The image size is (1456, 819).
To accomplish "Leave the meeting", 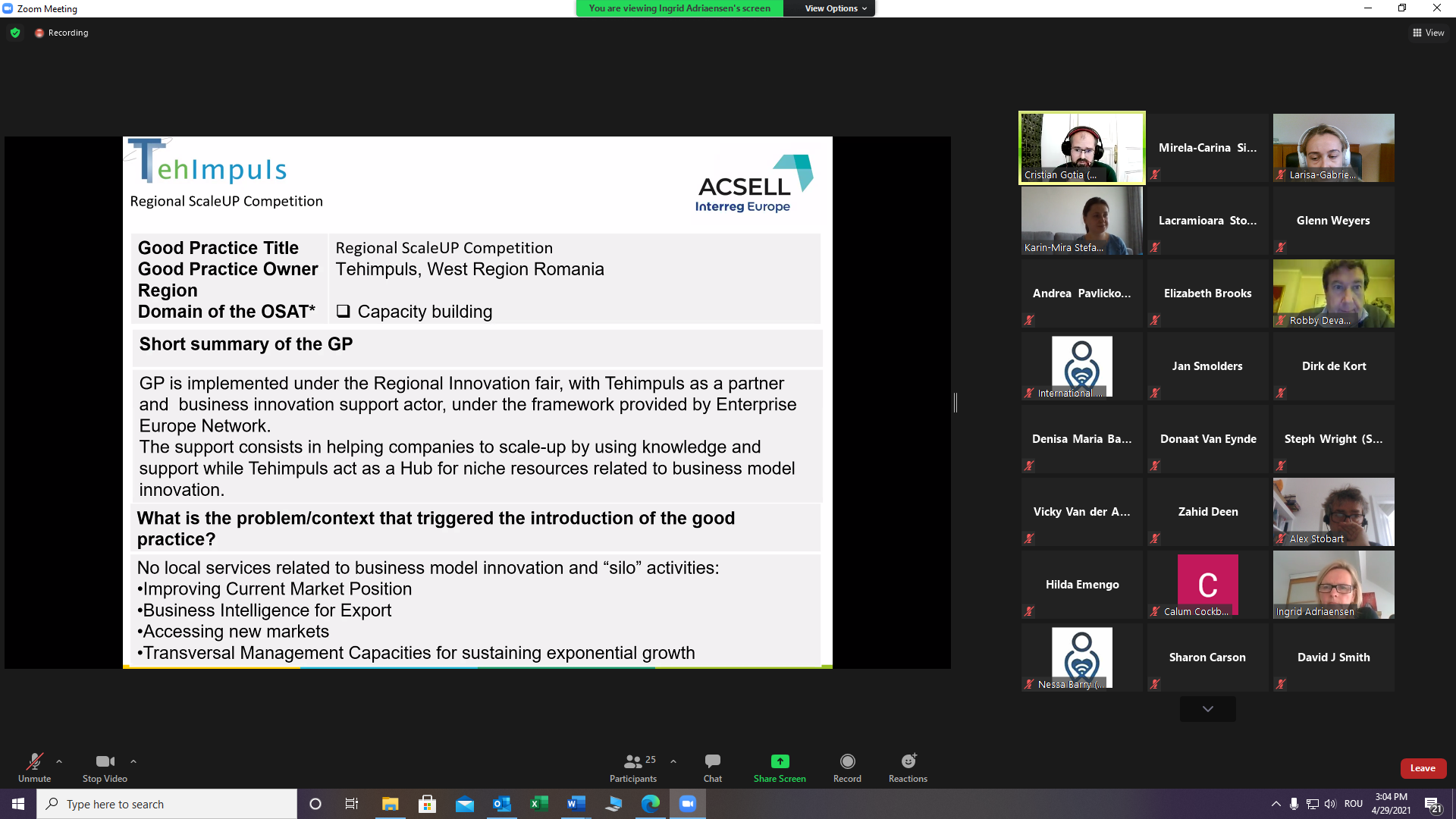I will 1423,768.
